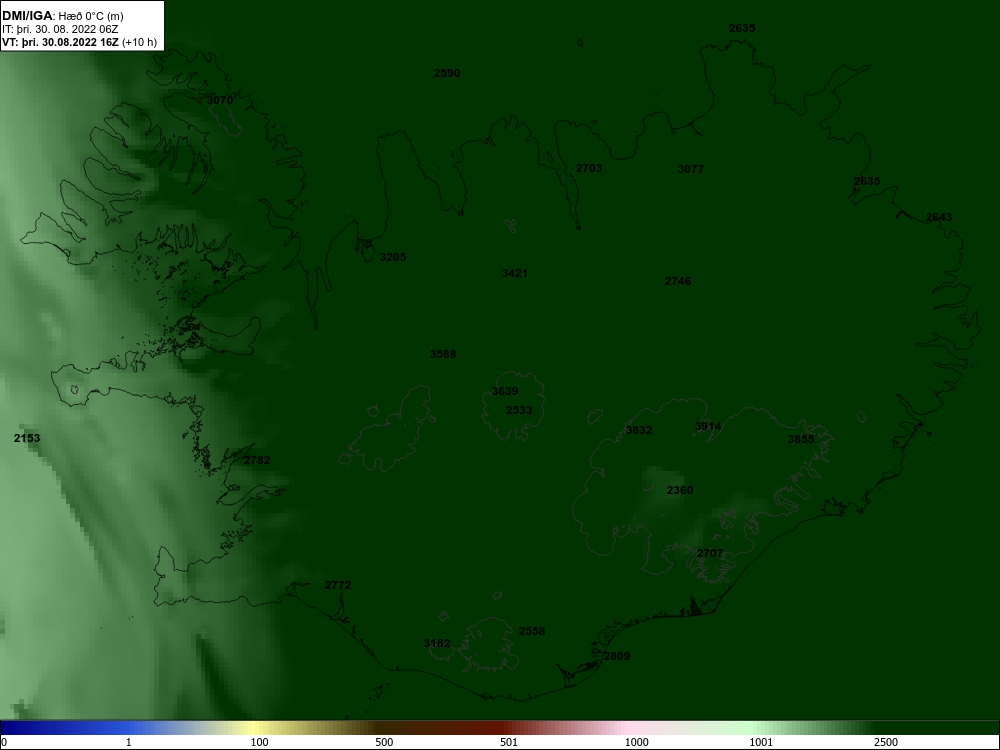Click the 500 legend label

(x=384, y=742)
